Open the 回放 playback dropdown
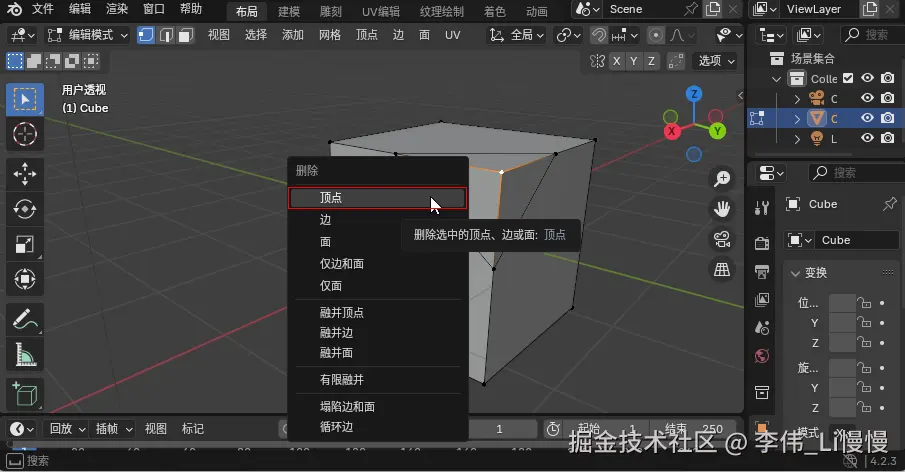The image size is (905, 472). click(x=67, y=429)
